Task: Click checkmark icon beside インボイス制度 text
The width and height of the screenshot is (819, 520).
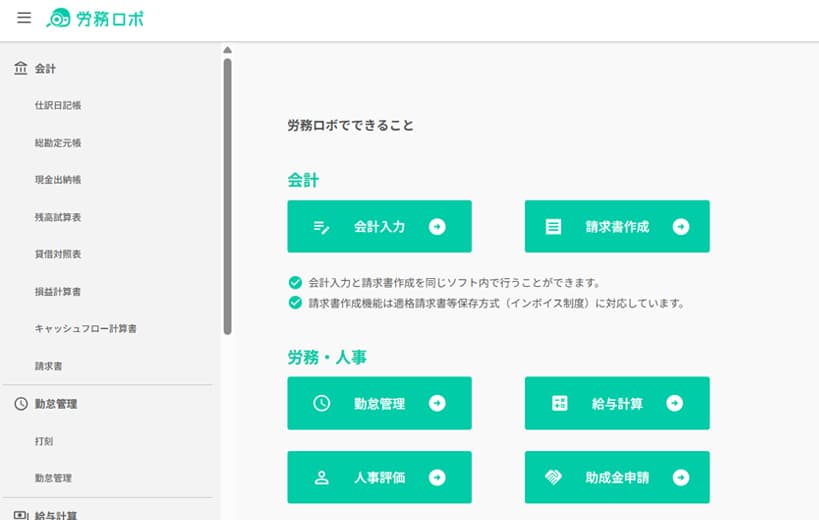Action: tap(295, 303)
